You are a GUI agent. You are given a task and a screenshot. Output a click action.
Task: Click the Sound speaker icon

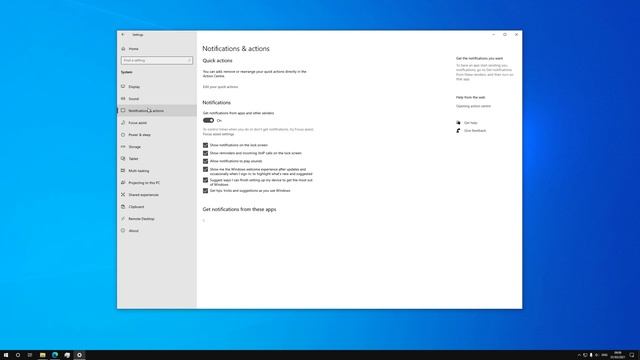pyautogui.click(x=123, y=99)
